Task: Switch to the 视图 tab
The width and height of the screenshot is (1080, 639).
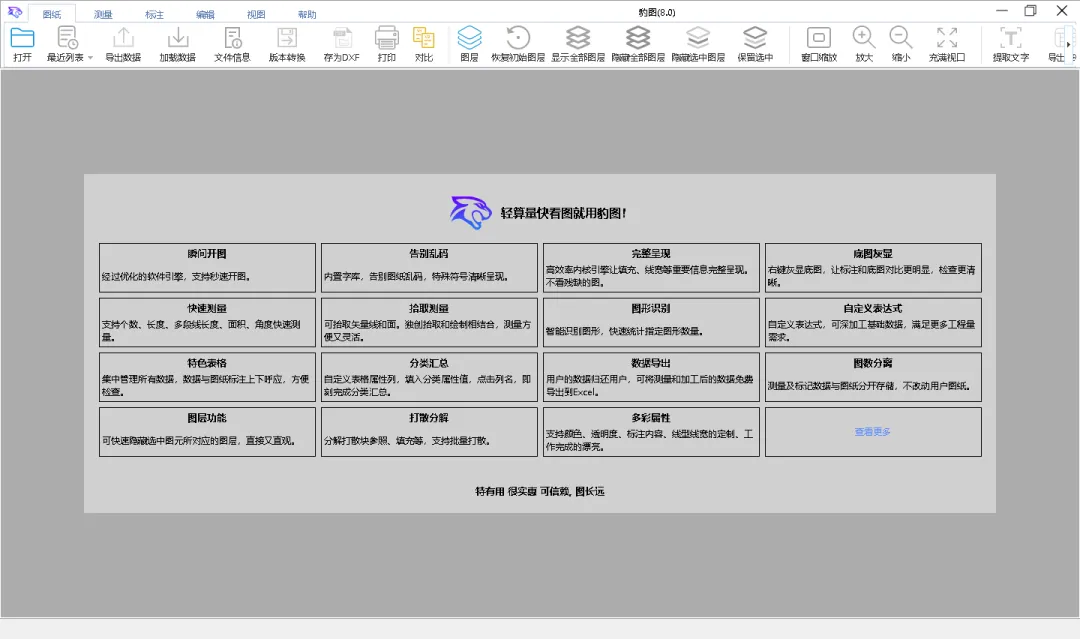Action: [256, 14]
